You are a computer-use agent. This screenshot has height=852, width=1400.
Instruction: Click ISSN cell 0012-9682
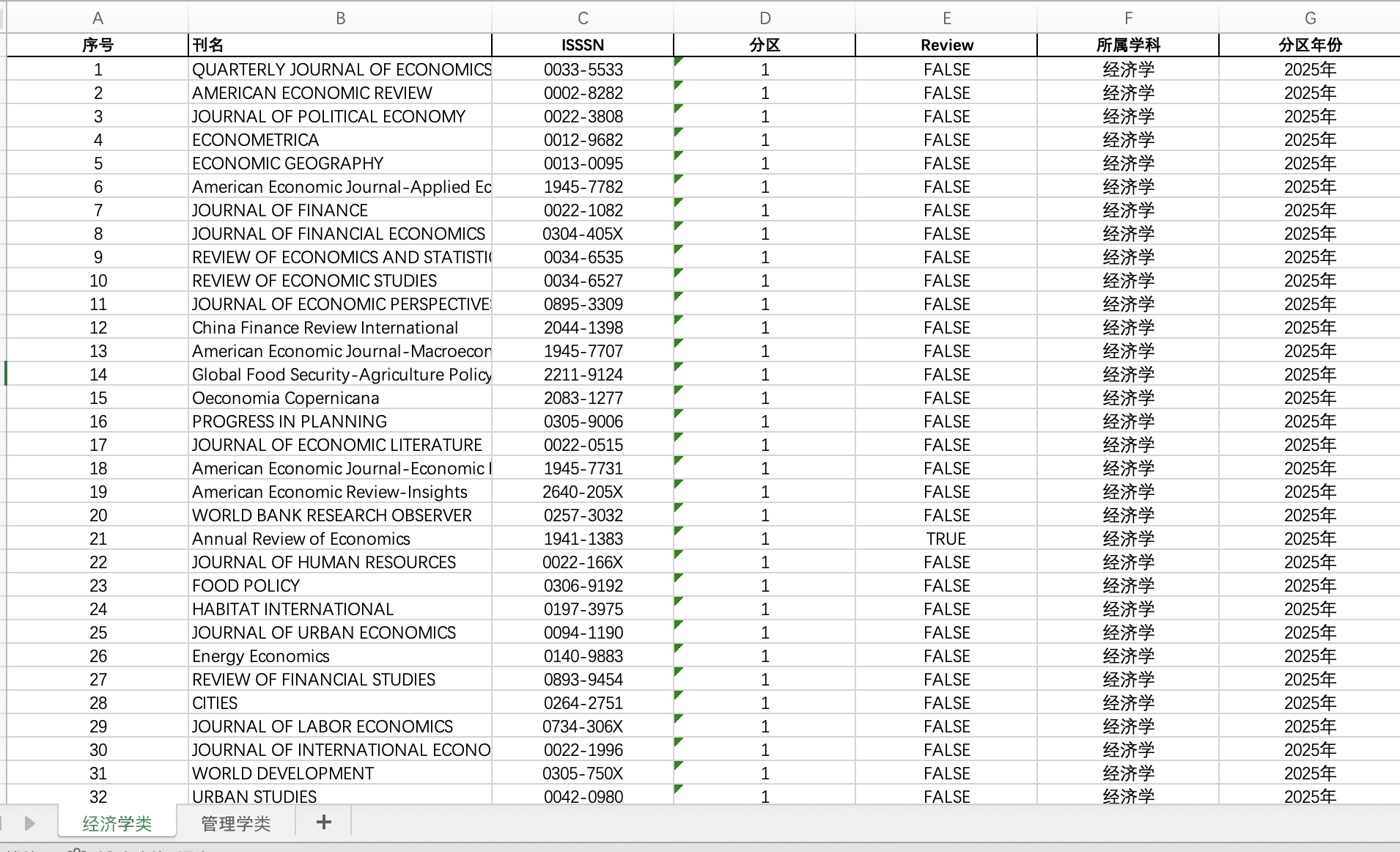(583, 139)
